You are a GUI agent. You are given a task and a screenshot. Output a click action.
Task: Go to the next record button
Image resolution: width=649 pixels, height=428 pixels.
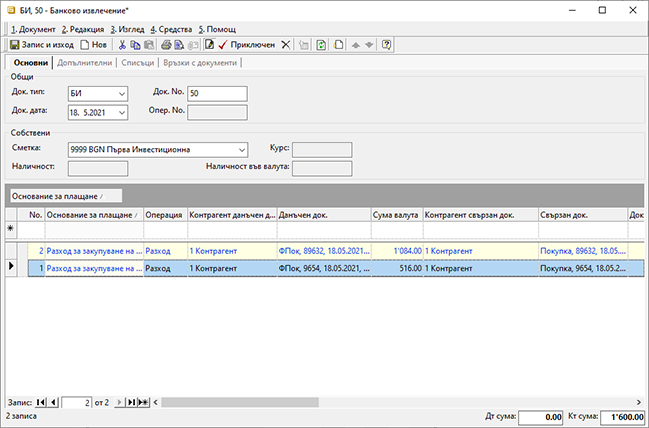(119, 402)
